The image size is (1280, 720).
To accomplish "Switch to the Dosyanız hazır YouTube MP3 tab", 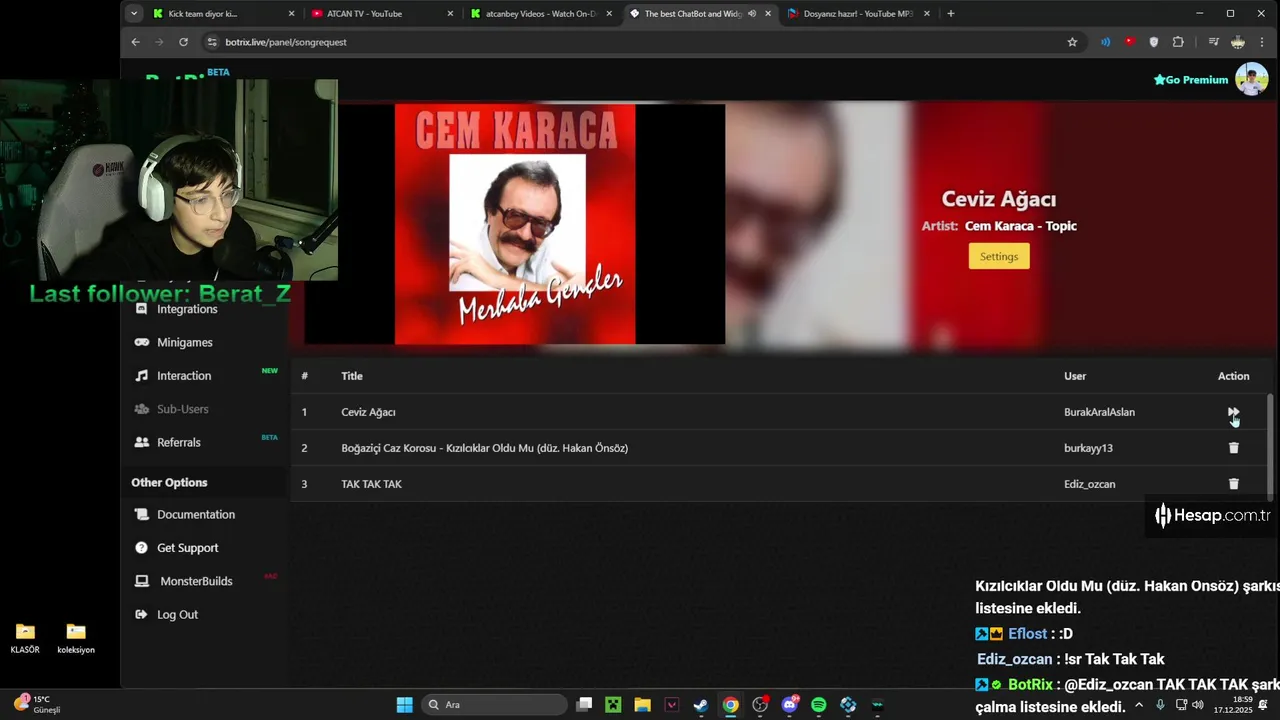I will [x=858, y=14].
